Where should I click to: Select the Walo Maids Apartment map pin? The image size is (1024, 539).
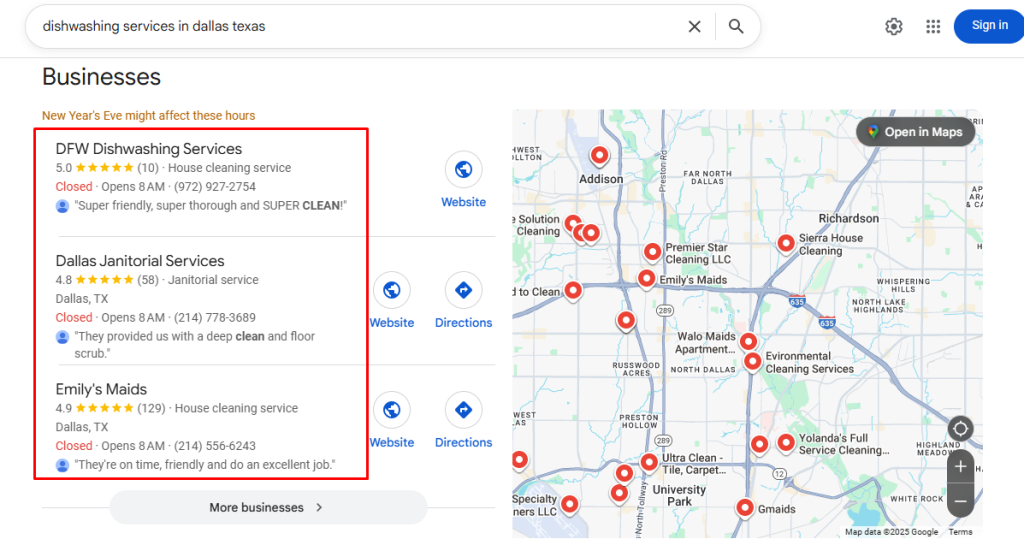pyautogui.click(x=748, y=341)
